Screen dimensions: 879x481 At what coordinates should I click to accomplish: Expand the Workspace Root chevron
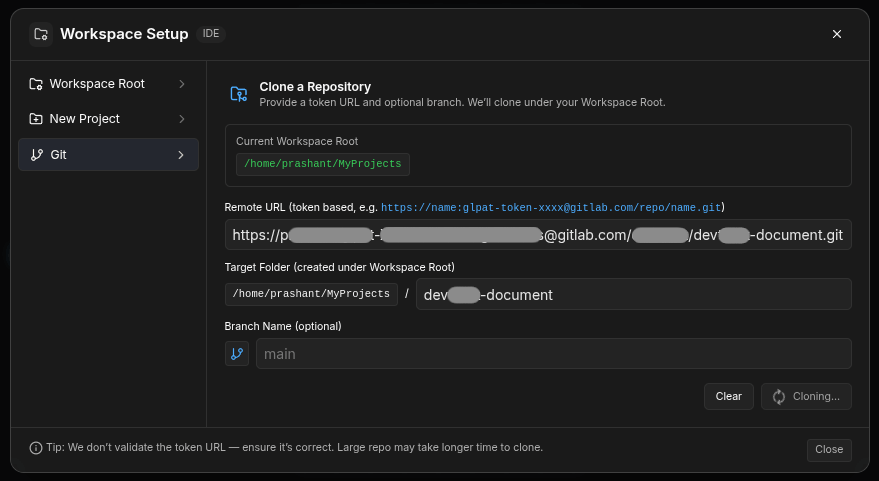tap(182, 84)
